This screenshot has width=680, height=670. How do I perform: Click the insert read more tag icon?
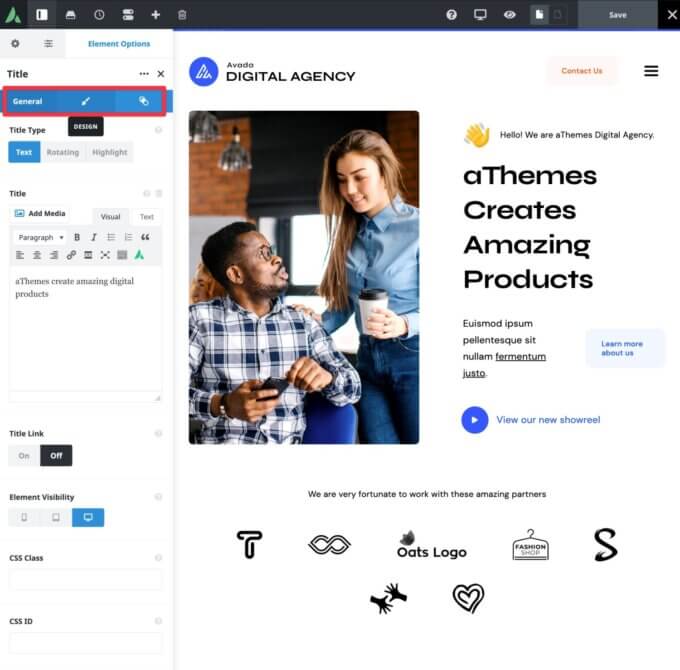(88, 255)
